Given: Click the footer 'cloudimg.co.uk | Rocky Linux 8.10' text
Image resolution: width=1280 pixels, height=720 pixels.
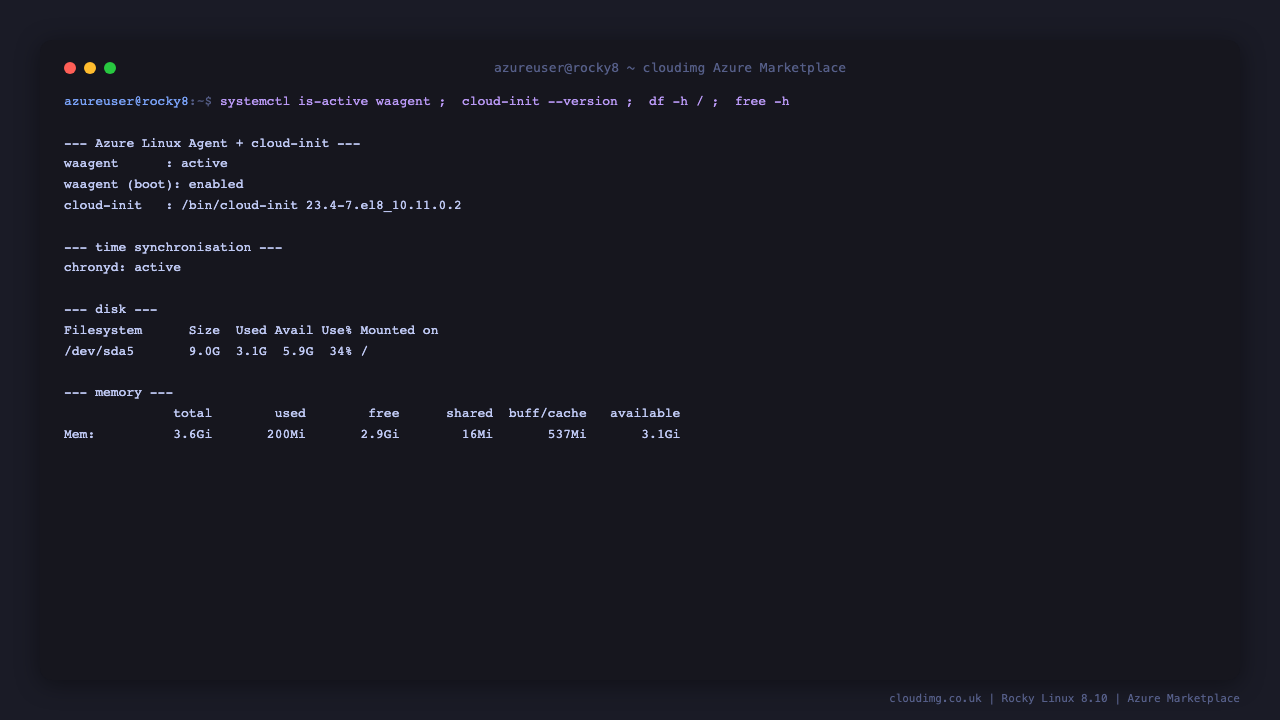Looking at the screenshot, I should coord(998,698).
